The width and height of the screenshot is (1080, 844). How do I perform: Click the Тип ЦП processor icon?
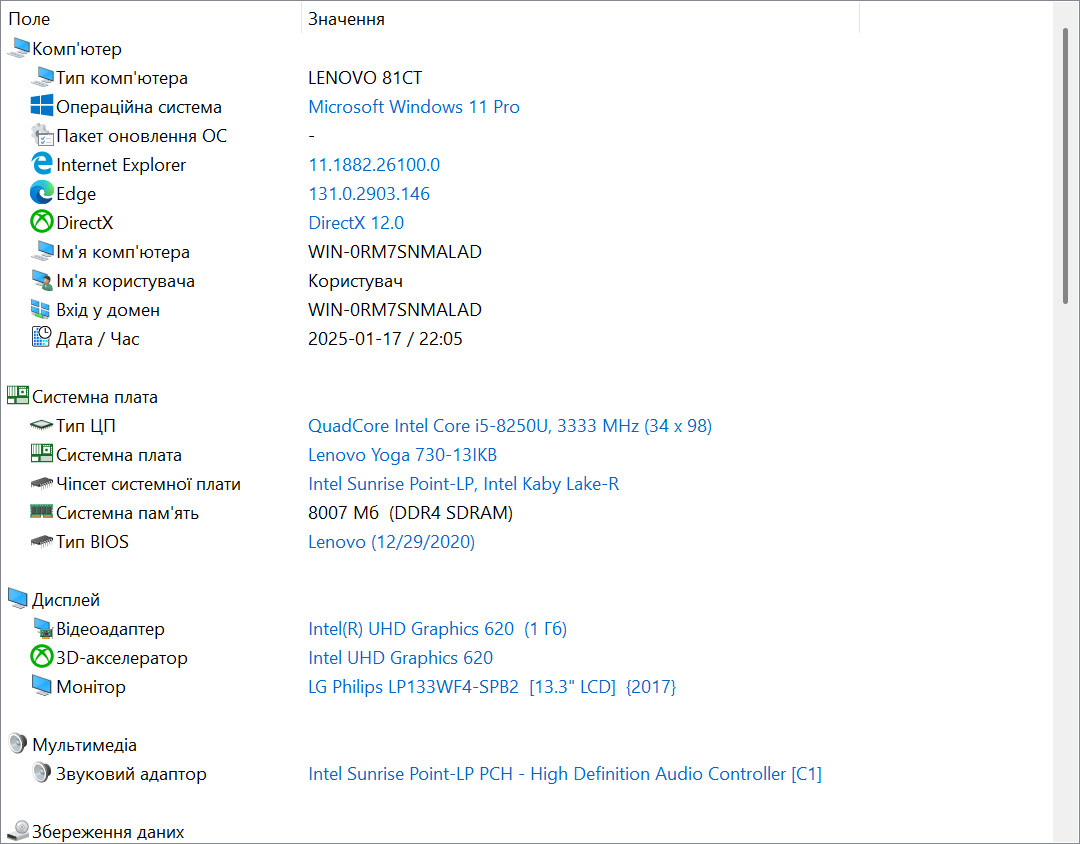(x=42, y=426)
